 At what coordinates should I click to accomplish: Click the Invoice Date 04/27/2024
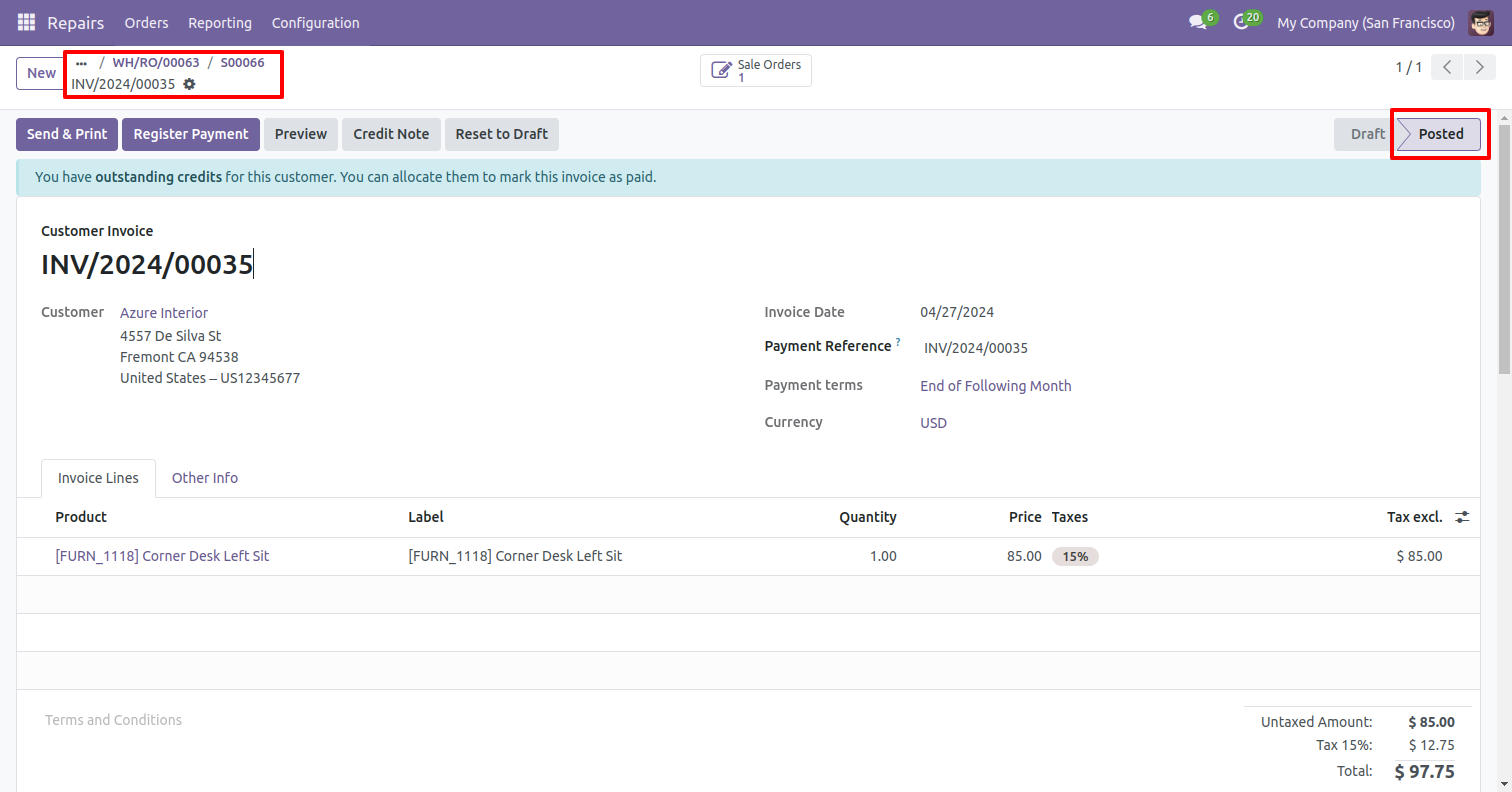coord(957,312)
